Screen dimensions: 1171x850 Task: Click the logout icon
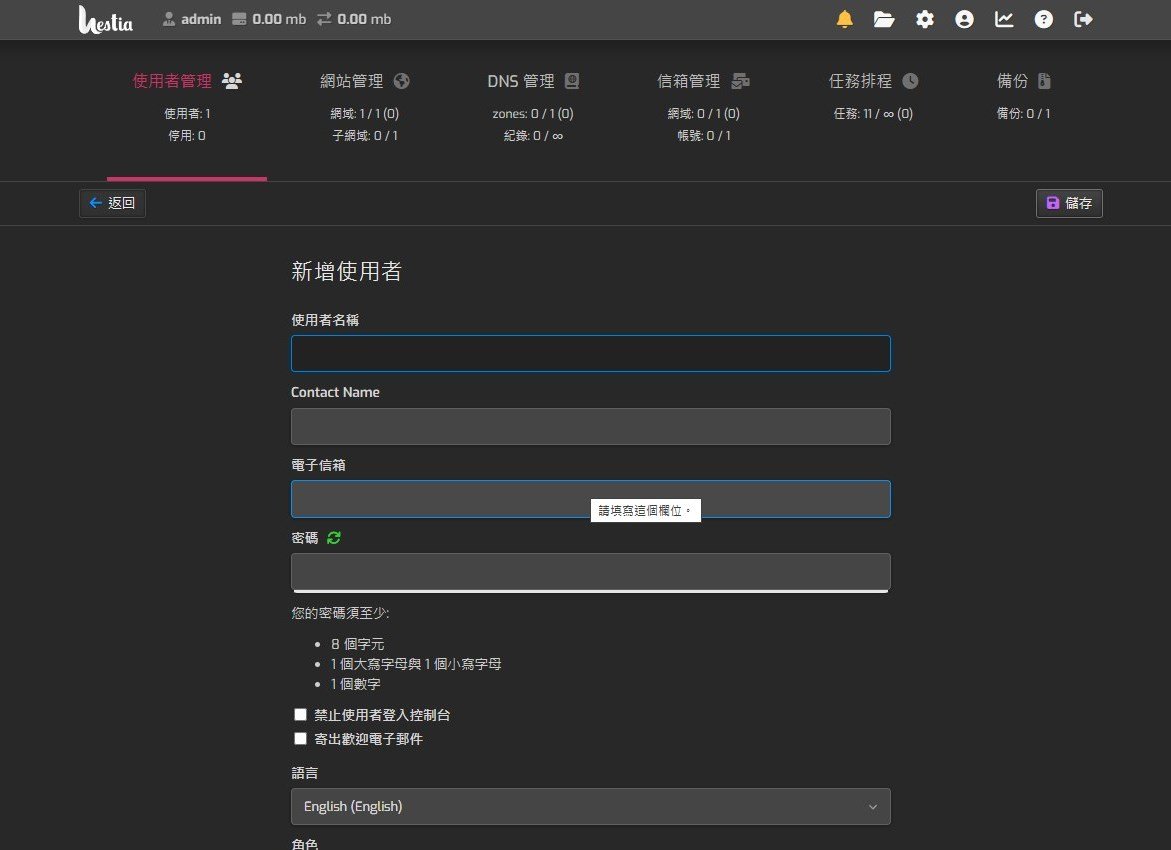(1083, 19)
